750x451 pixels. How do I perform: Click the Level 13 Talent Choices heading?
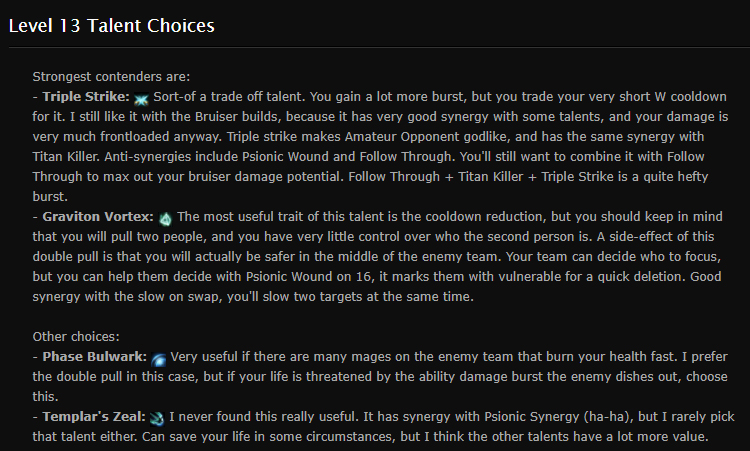point(111,26)
